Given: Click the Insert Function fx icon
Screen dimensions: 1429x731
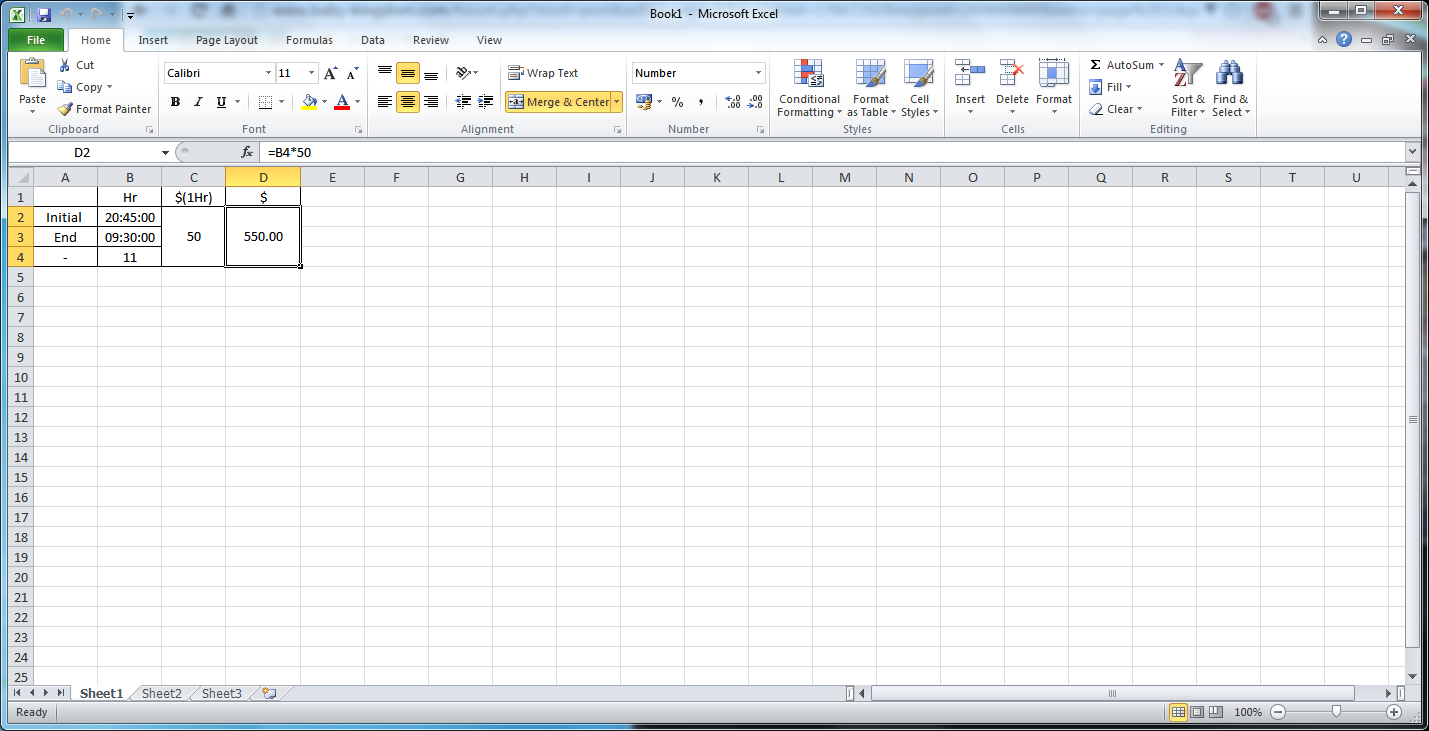Looking at the screenshot, I should 247,152.
